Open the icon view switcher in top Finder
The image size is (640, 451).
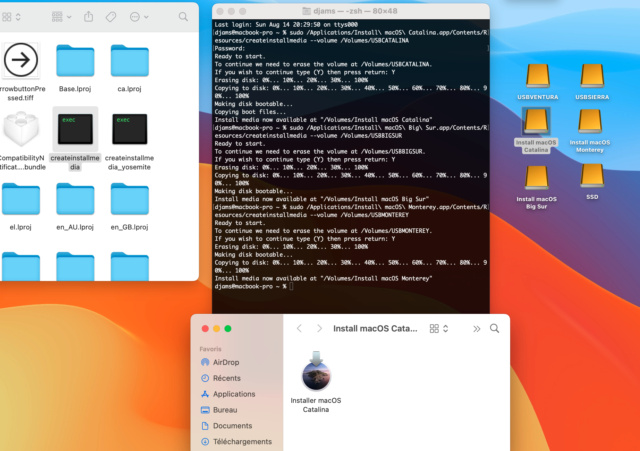(11, 17)
